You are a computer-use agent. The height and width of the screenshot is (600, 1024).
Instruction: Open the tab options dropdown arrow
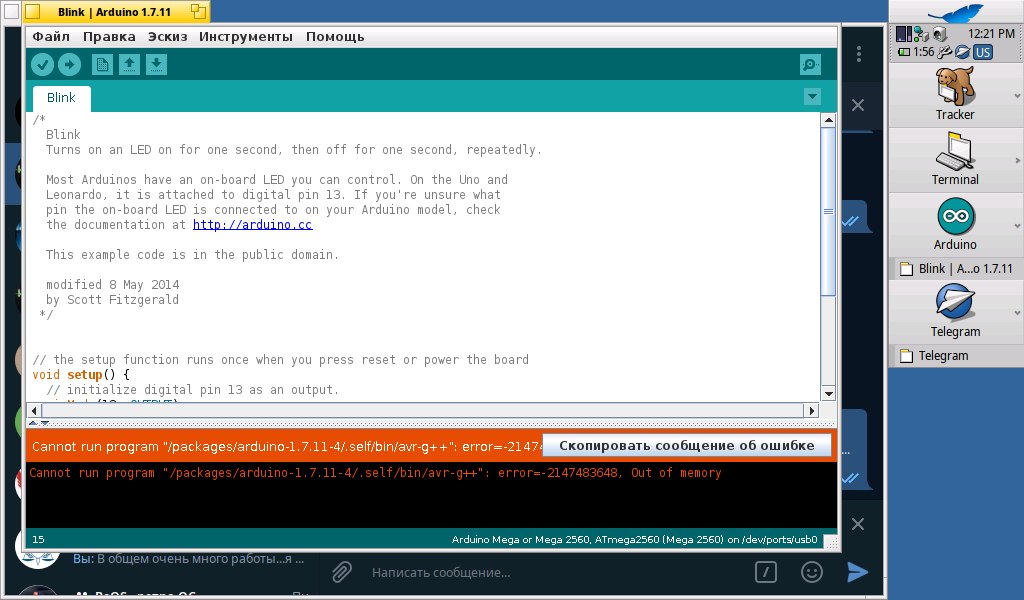(812, 97)
